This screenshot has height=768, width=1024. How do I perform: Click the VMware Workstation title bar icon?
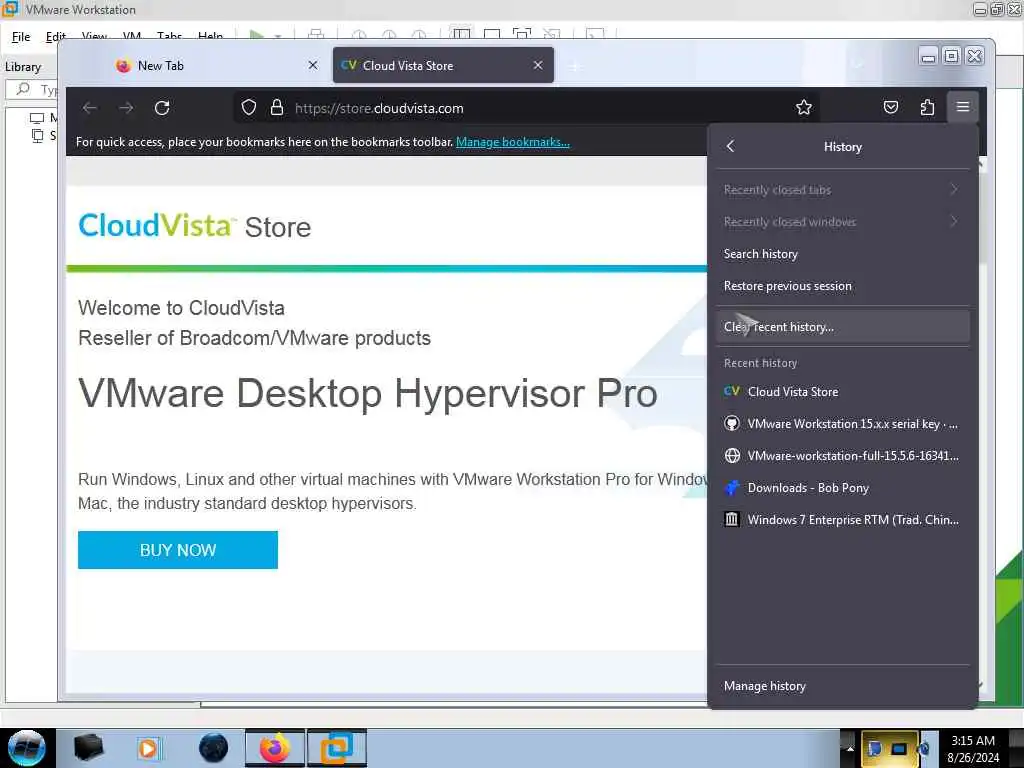[x=10, y=9]
